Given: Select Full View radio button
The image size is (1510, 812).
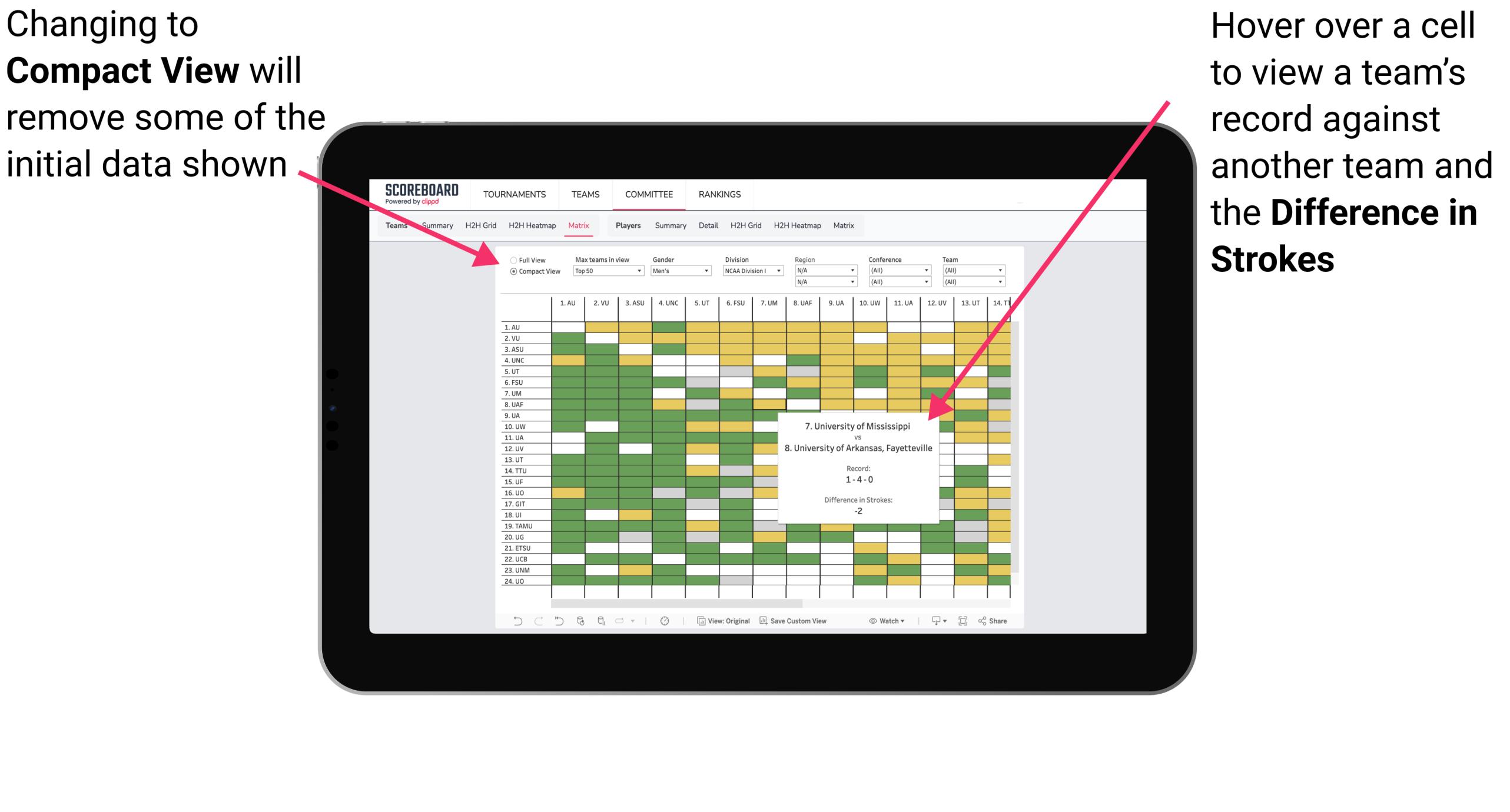Looking at the screenshot, I should pos(512,261).
